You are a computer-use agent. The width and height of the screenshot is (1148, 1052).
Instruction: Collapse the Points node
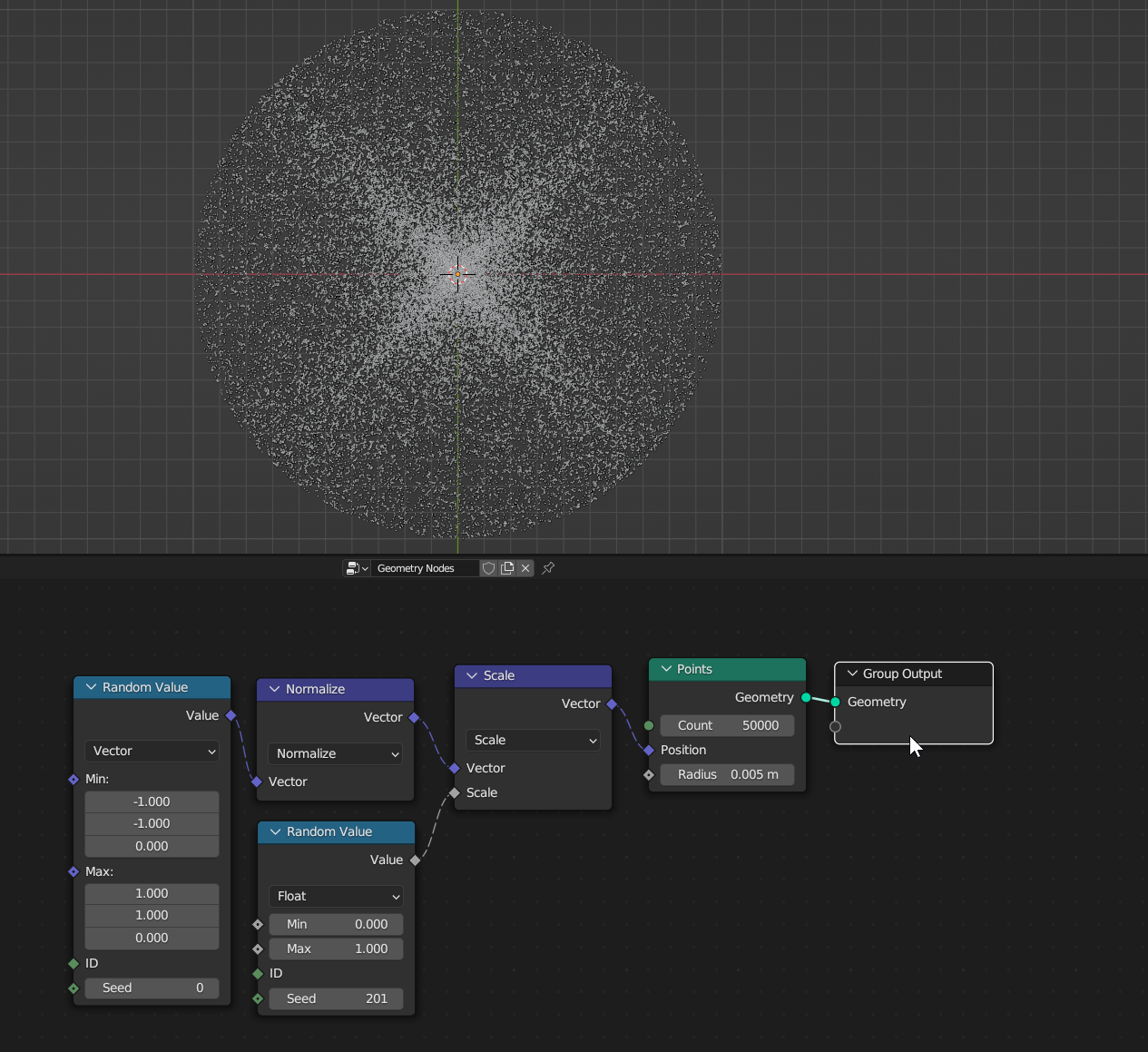click(666, 669)
